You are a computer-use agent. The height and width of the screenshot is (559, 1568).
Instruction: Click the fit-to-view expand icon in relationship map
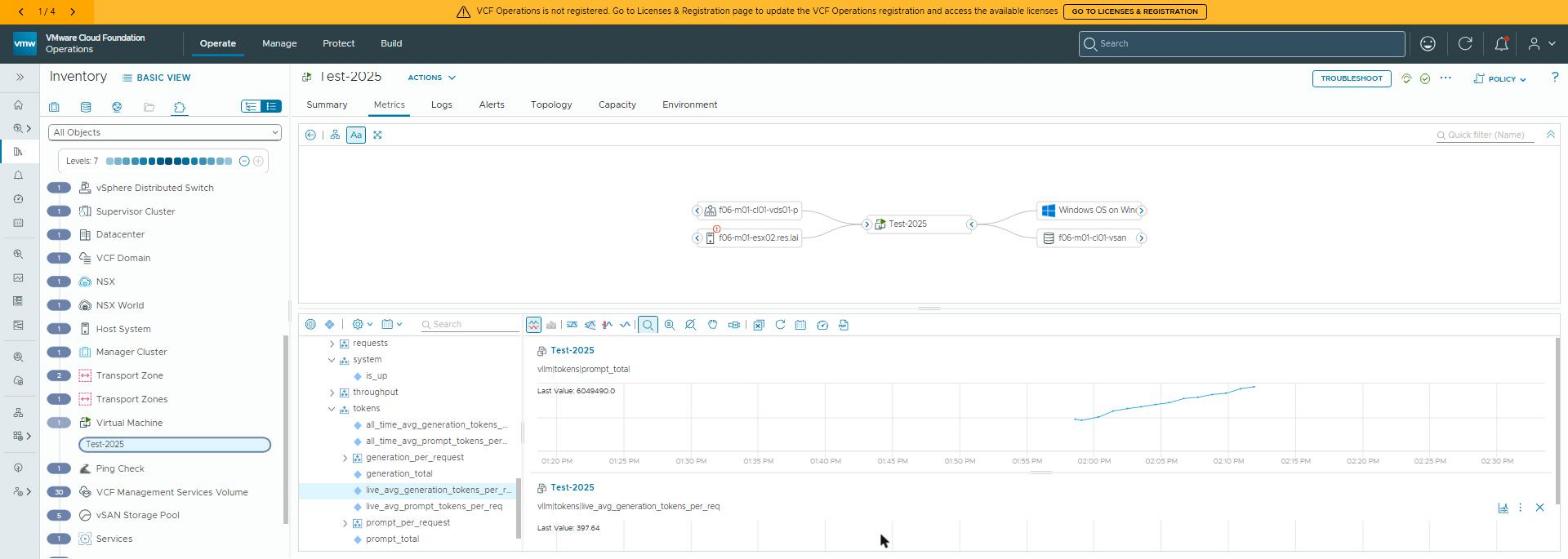378,135
